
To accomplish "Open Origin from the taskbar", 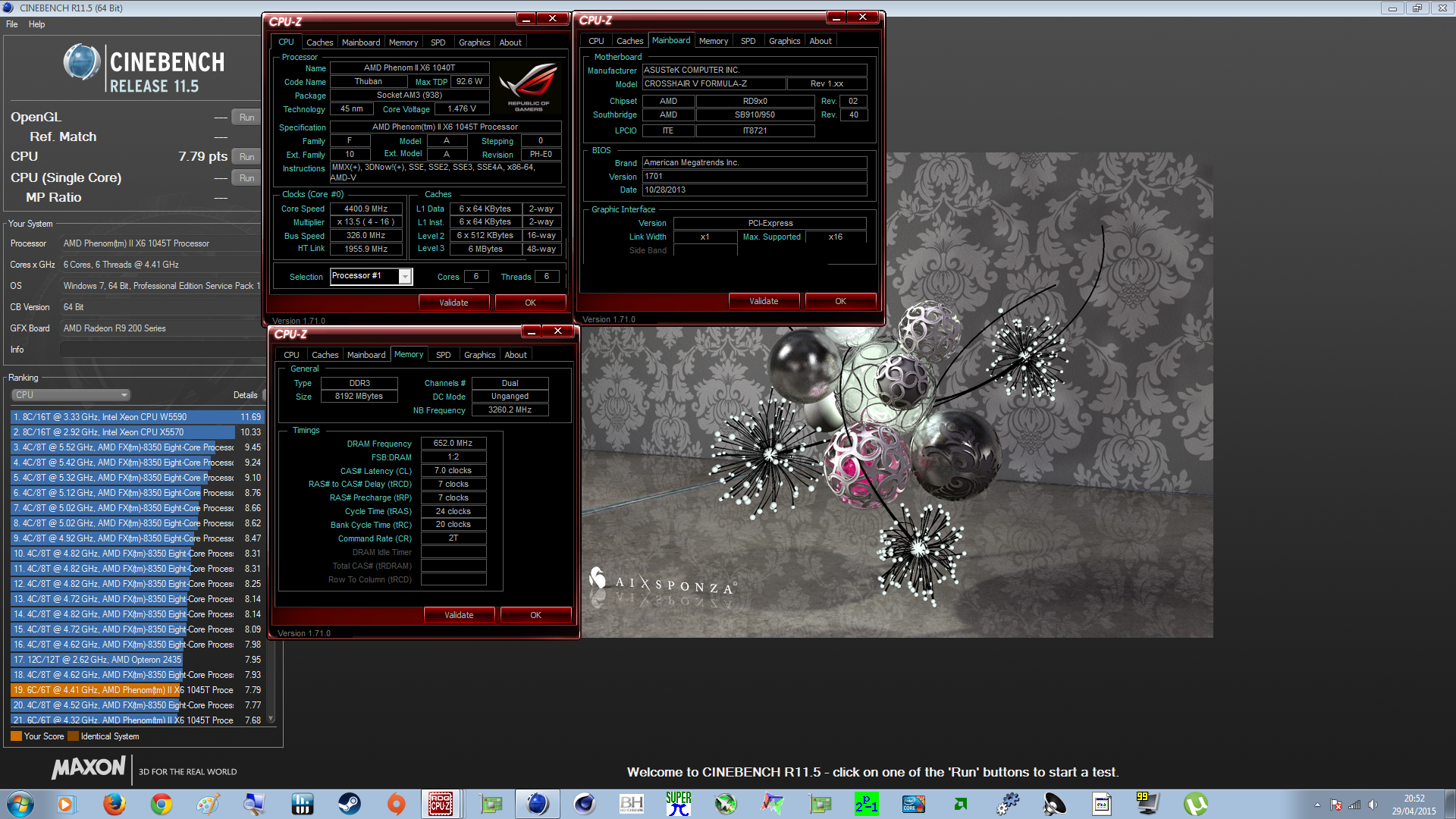I will [396, 804].
